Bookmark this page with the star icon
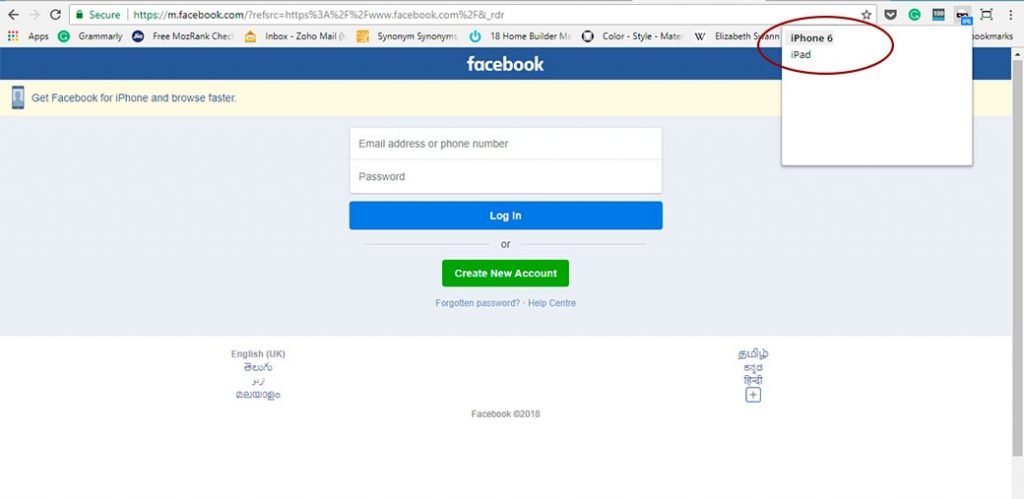The image size is (1024, 499). click(866, 15)
